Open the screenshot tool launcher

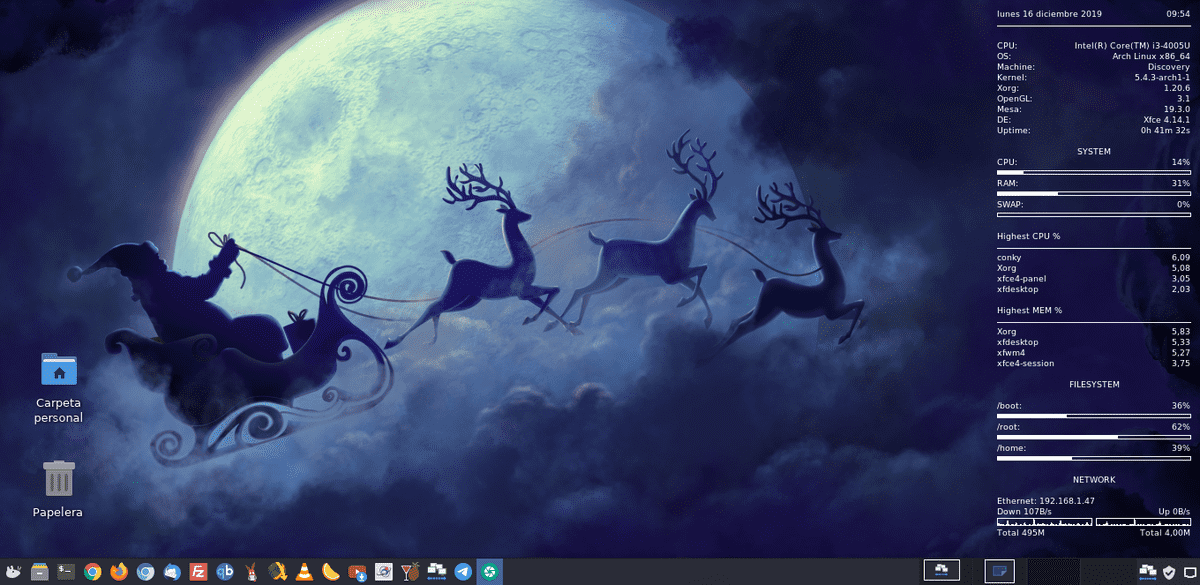coord(384,572)
